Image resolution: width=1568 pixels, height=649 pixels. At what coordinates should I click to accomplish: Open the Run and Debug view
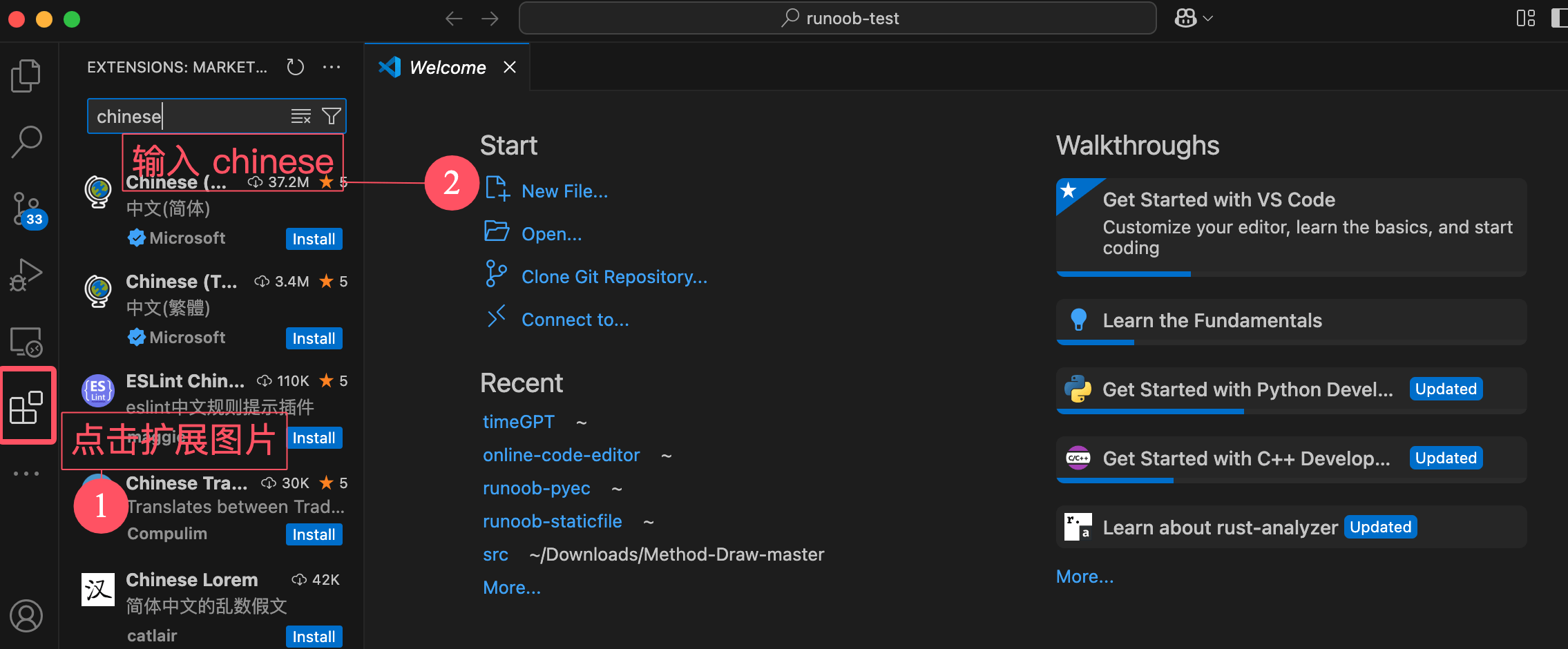(x=26, y=275)
